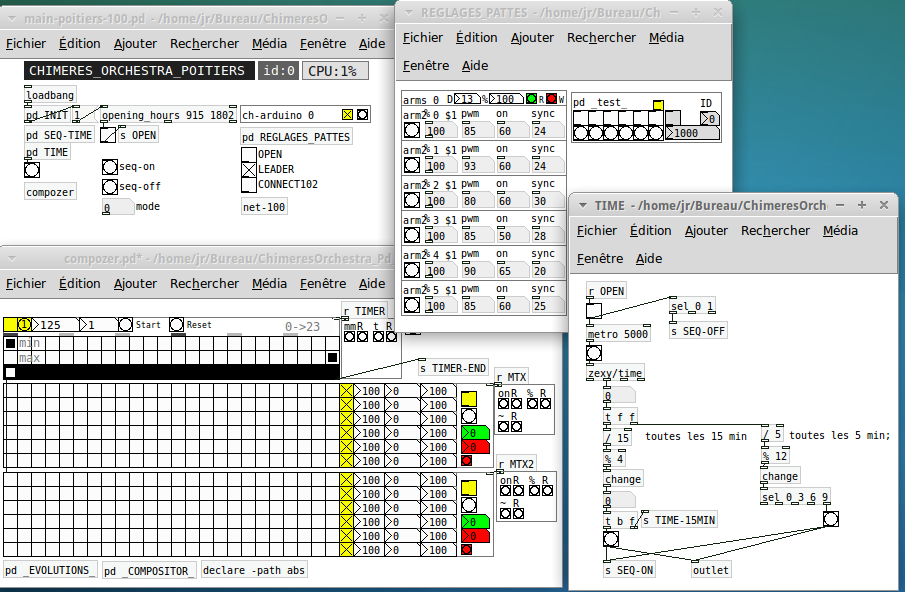Image resolution: width=905 pixels, height=592 pixels.
Task: Click the ID number box showing 0
Action: pos(709,119)
